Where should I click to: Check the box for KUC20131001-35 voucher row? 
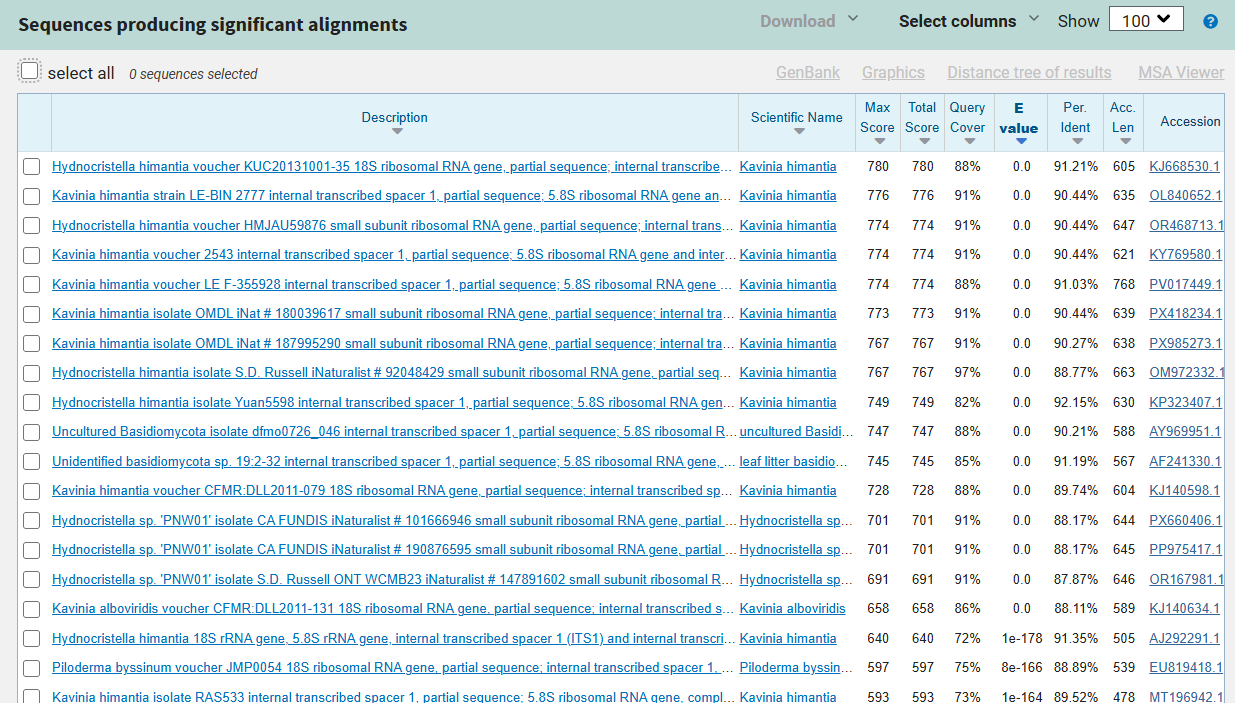tap(32, 167)
